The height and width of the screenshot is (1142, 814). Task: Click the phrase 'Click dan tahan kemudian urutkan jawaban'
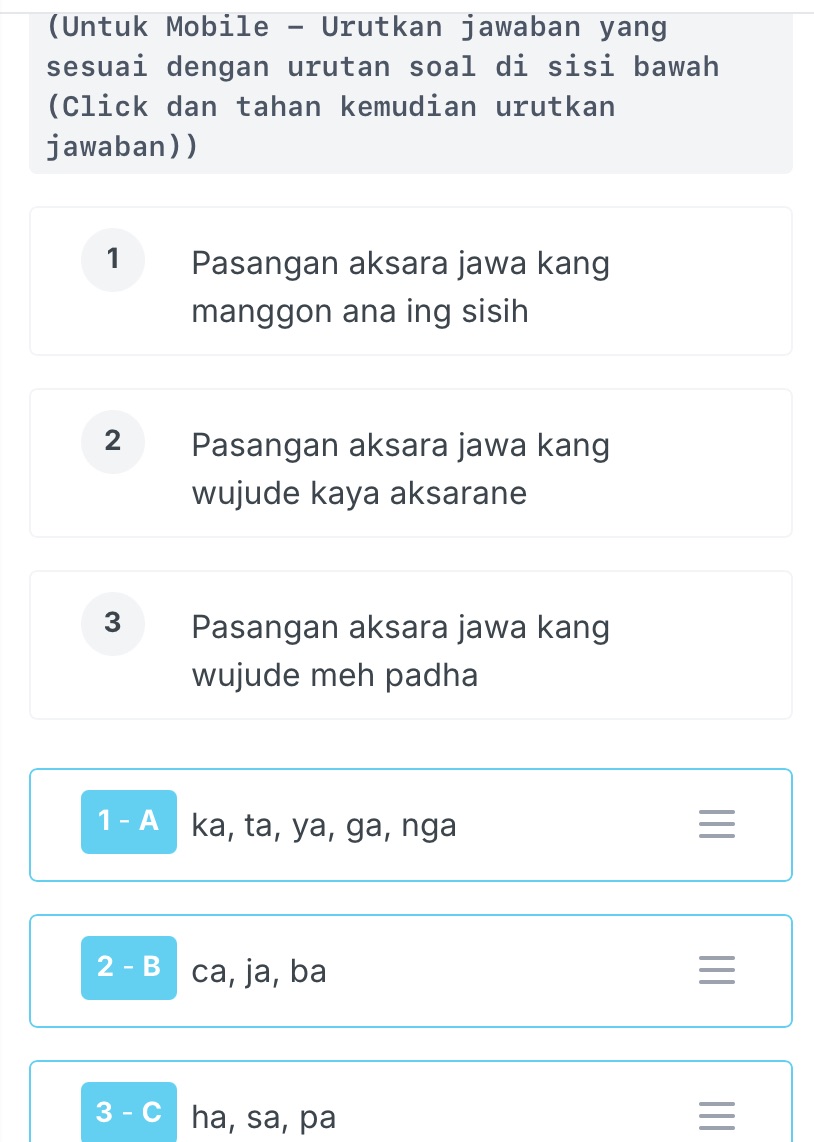click(x=330, y=125)
